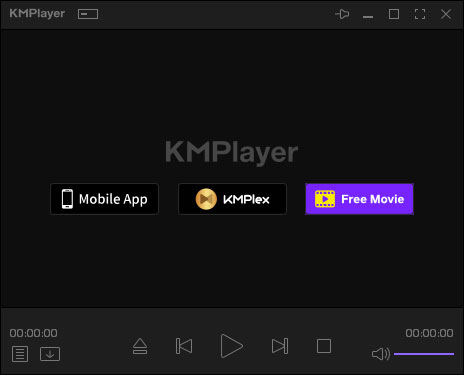
Task: Click the elapsed time 00:00:00 on the left
Action: point(33,333)
